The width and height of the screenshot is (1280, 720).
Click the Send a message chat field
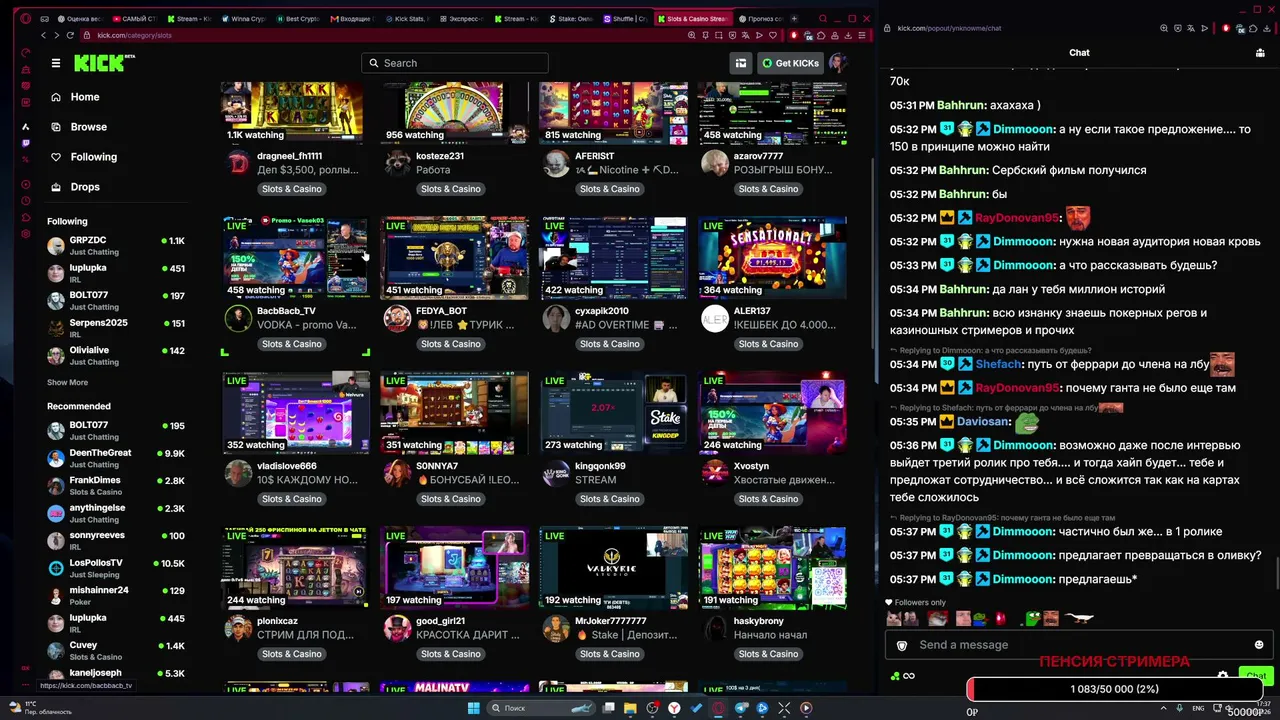(x=1080, y=645)
